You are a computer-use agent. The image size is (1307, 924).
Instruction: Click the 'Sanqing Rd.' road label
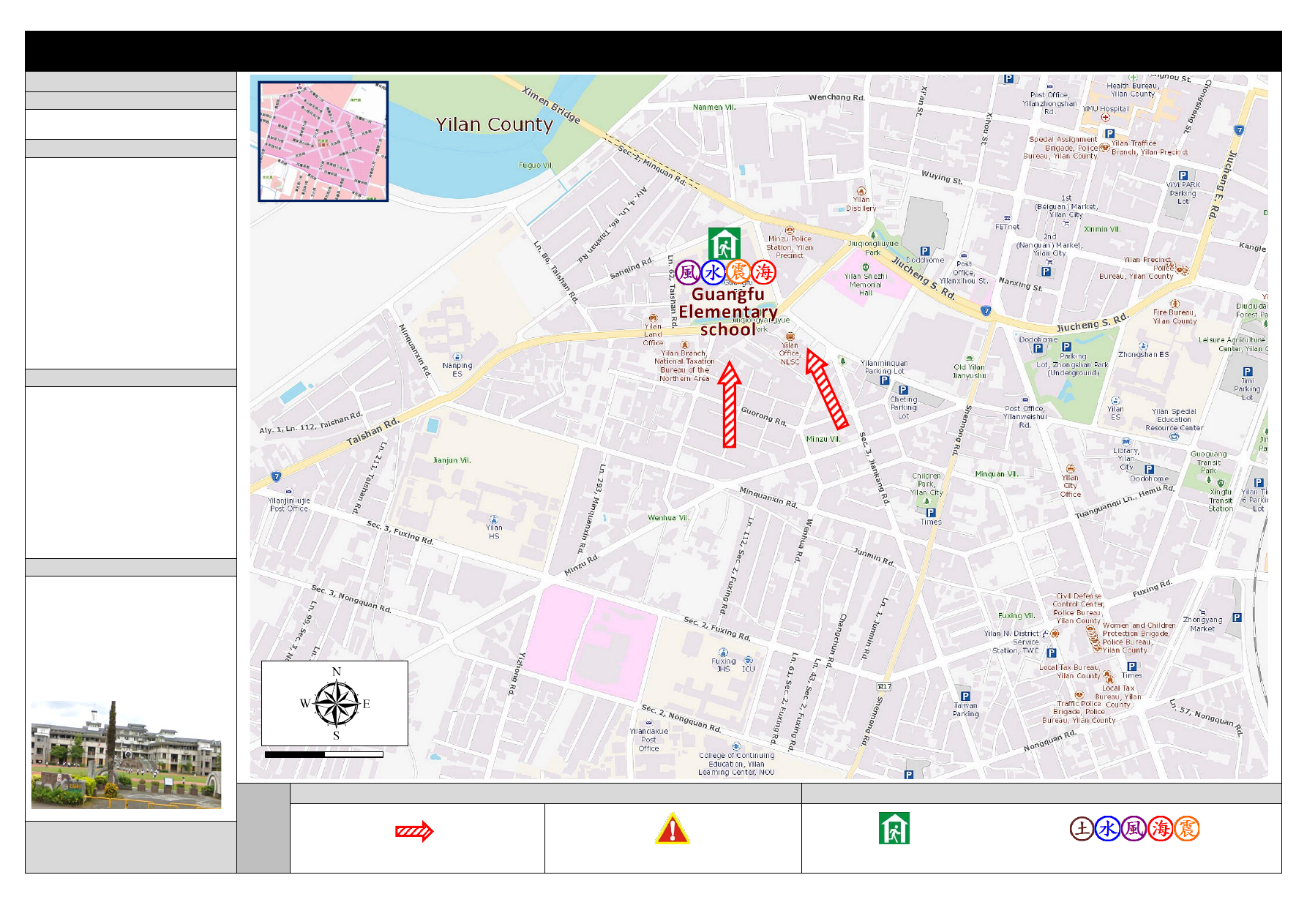632,268
